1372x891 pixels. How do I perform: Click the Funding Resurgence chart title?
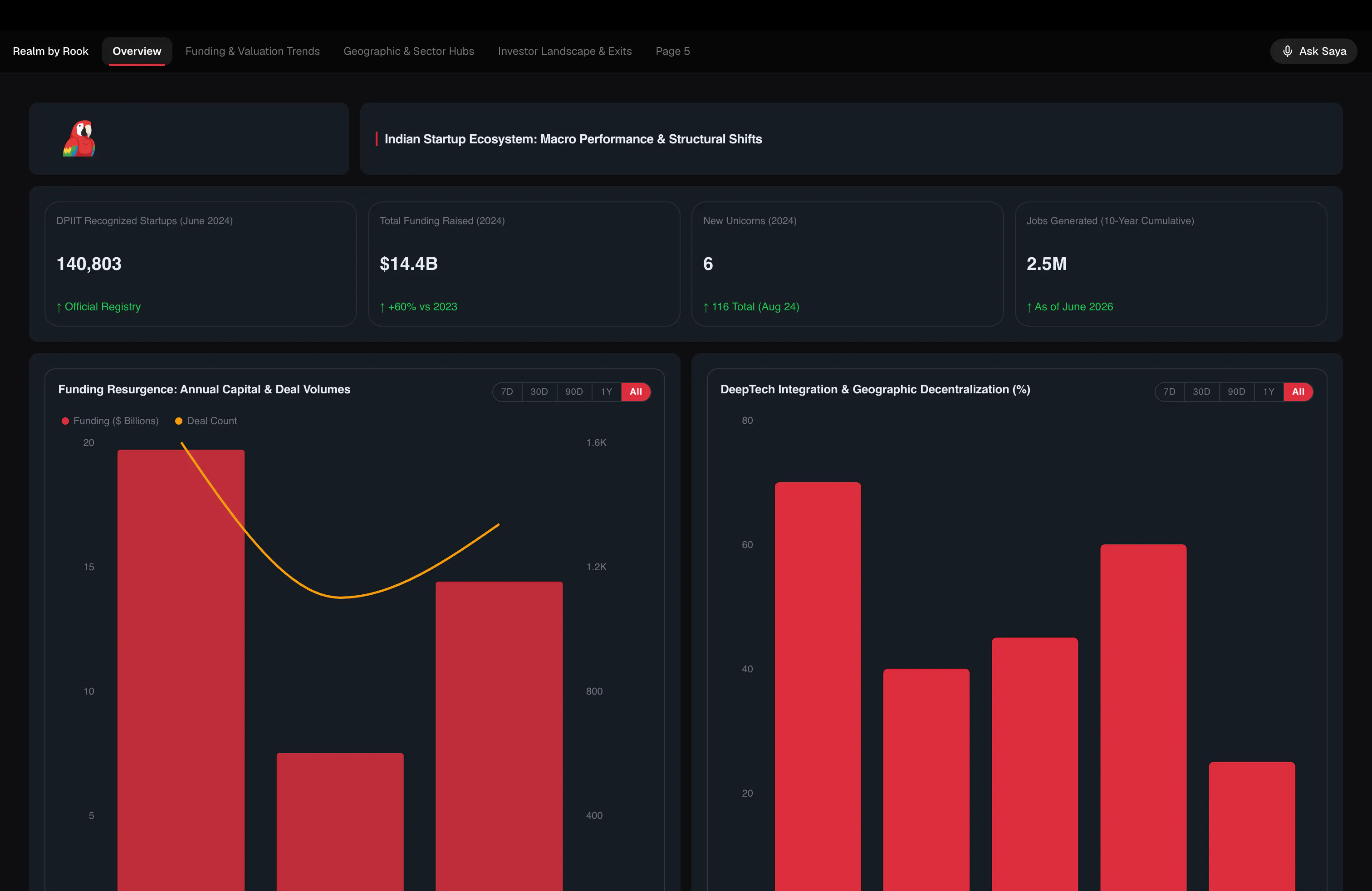(x=204, y=390)
